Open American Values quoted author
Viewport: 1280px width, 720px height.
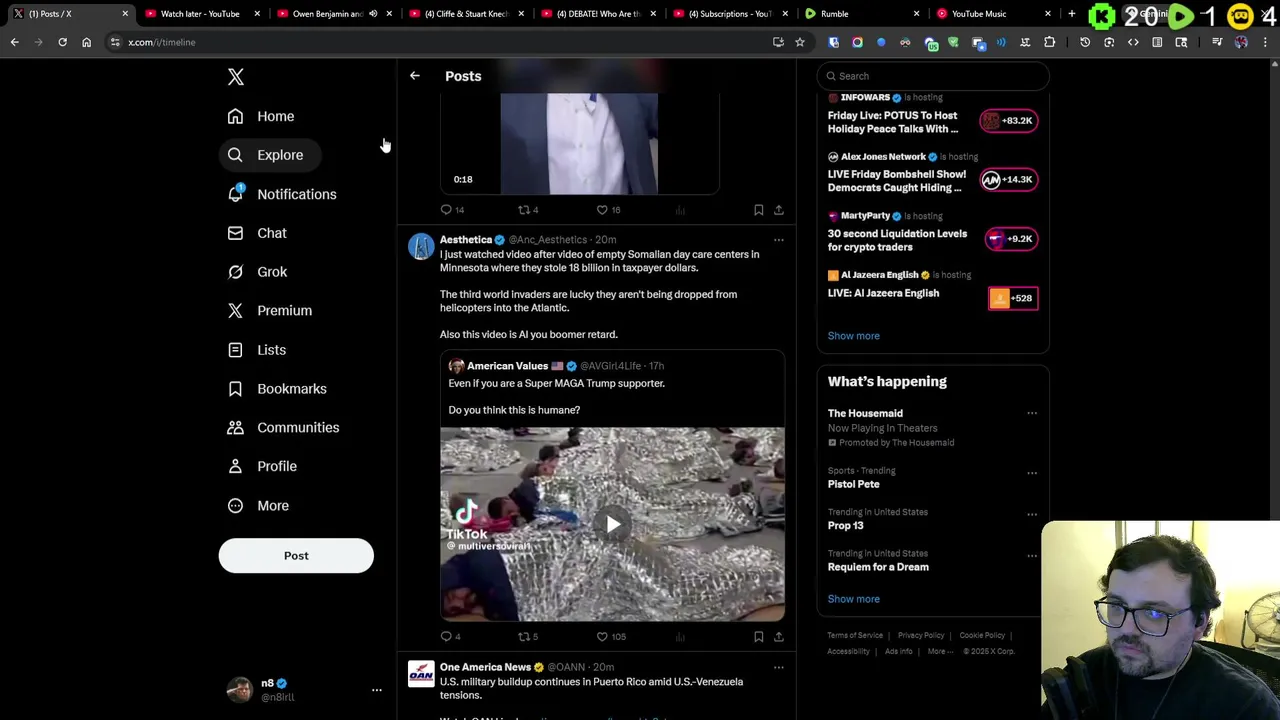click(x=507, y=366)
